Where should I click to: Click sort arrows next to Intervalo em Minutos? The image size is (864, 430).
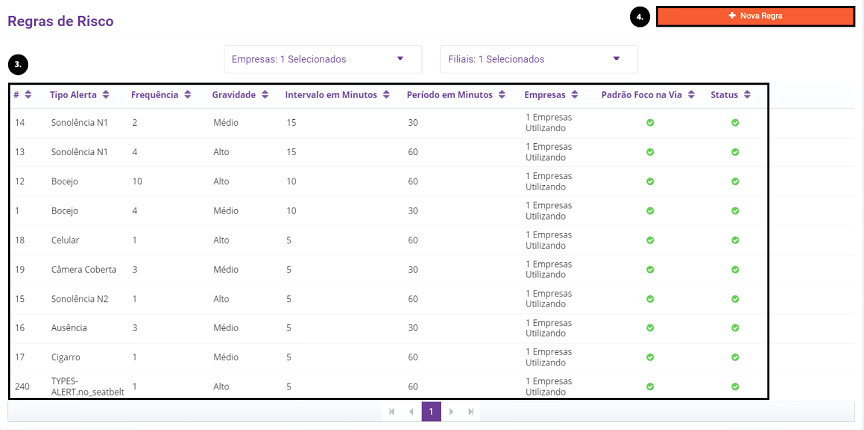coord(386,95)
